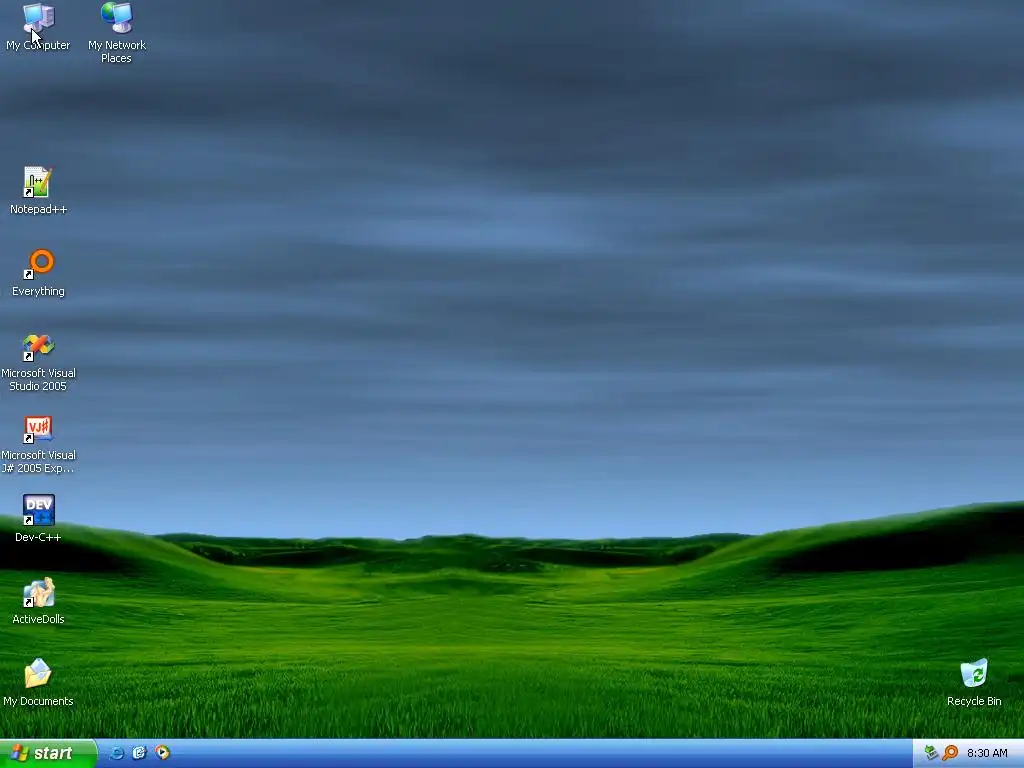
Task: Click the Everything search tray icon
Action: coord(950,753)
